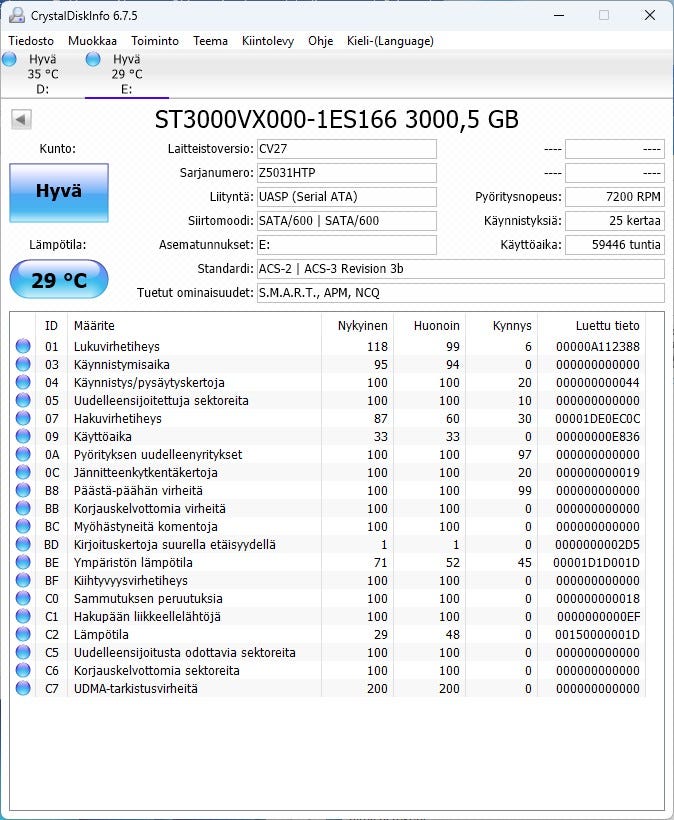This screenshot has width=674, height=820.
Task: Click the Määrite column header
Action: pos(194,325)
